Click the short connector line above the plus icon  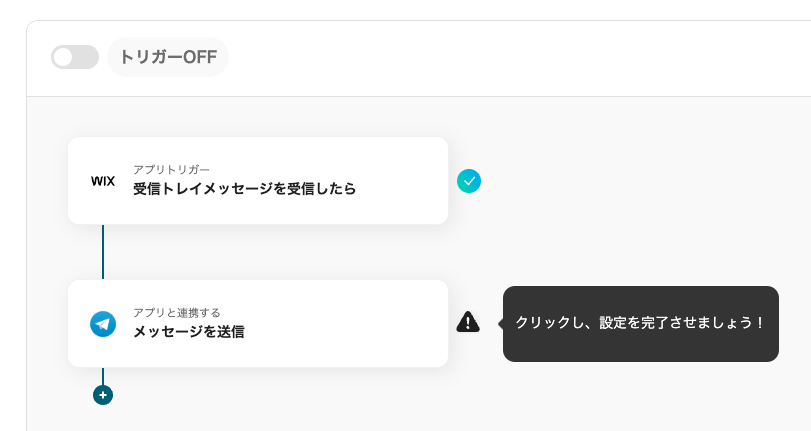pos(103,376)
